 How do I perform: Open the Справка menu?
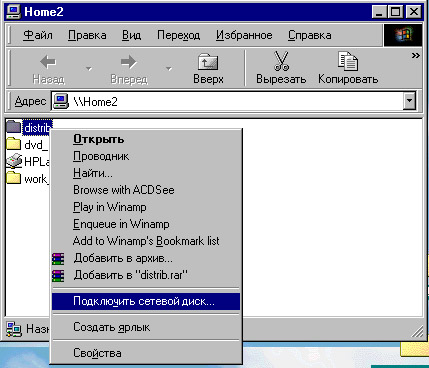coord(310,35)
